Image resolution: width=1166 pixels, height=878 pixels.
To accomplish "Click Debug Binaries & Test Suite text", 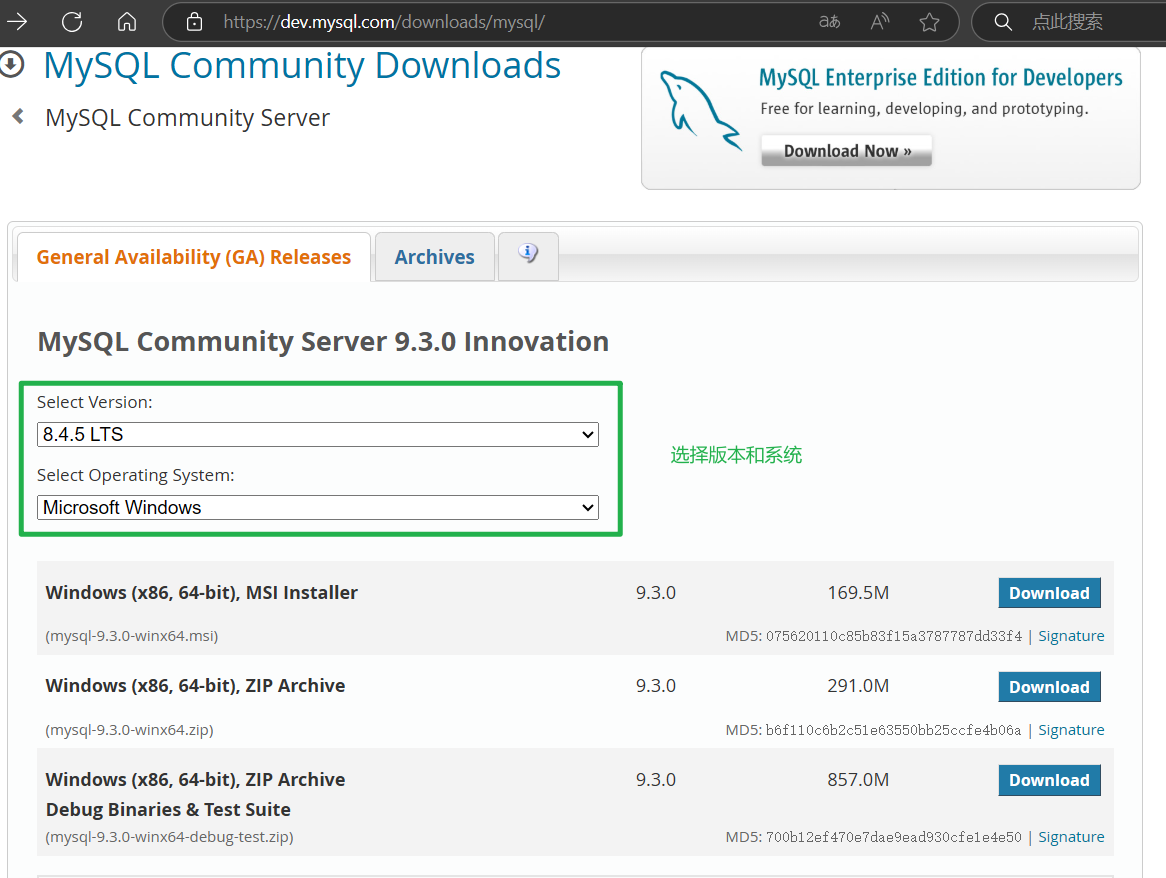I will pyautogui.click(x=168, y=809).
